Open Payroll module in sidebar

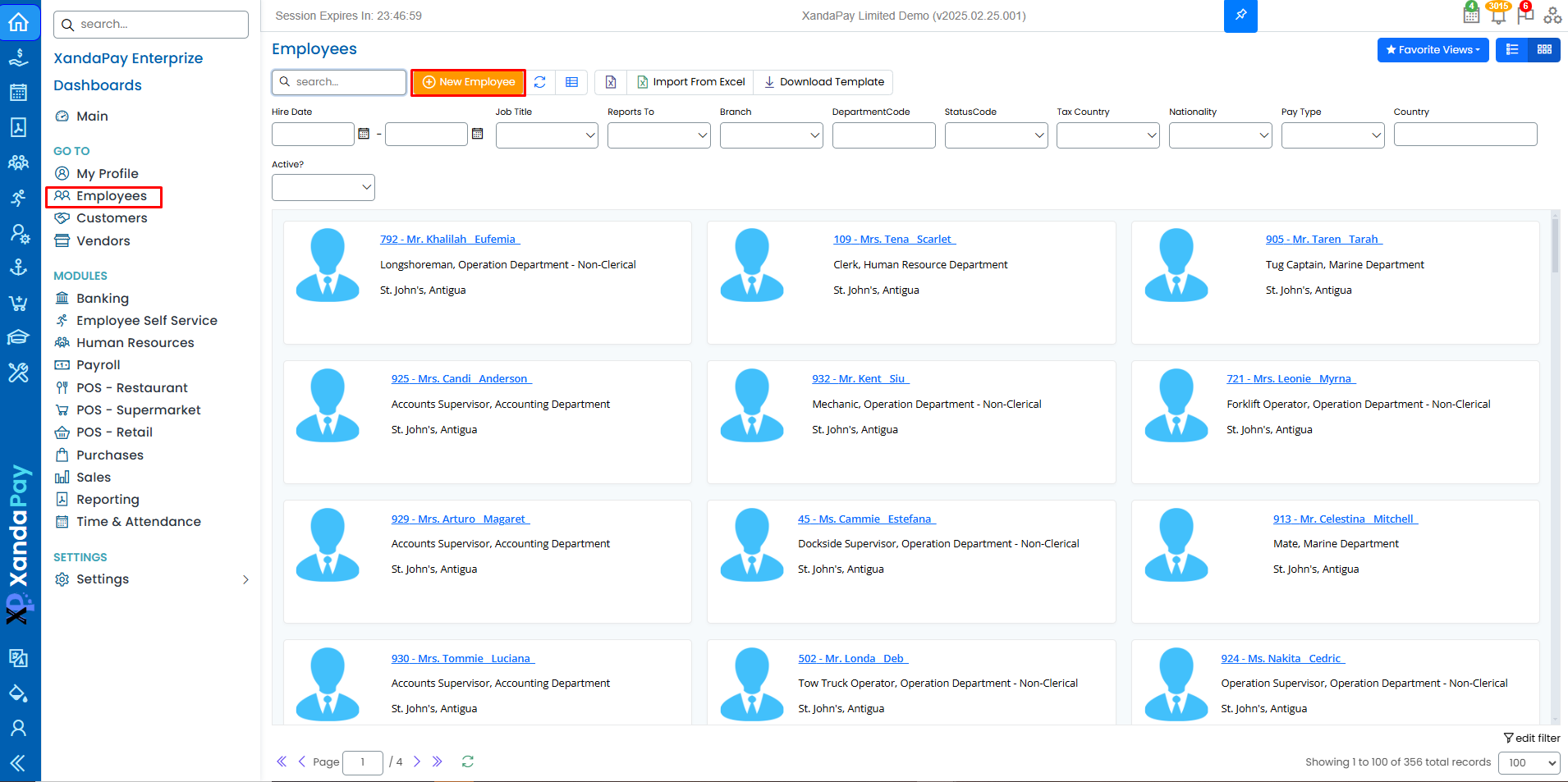(x=99, y=365)
